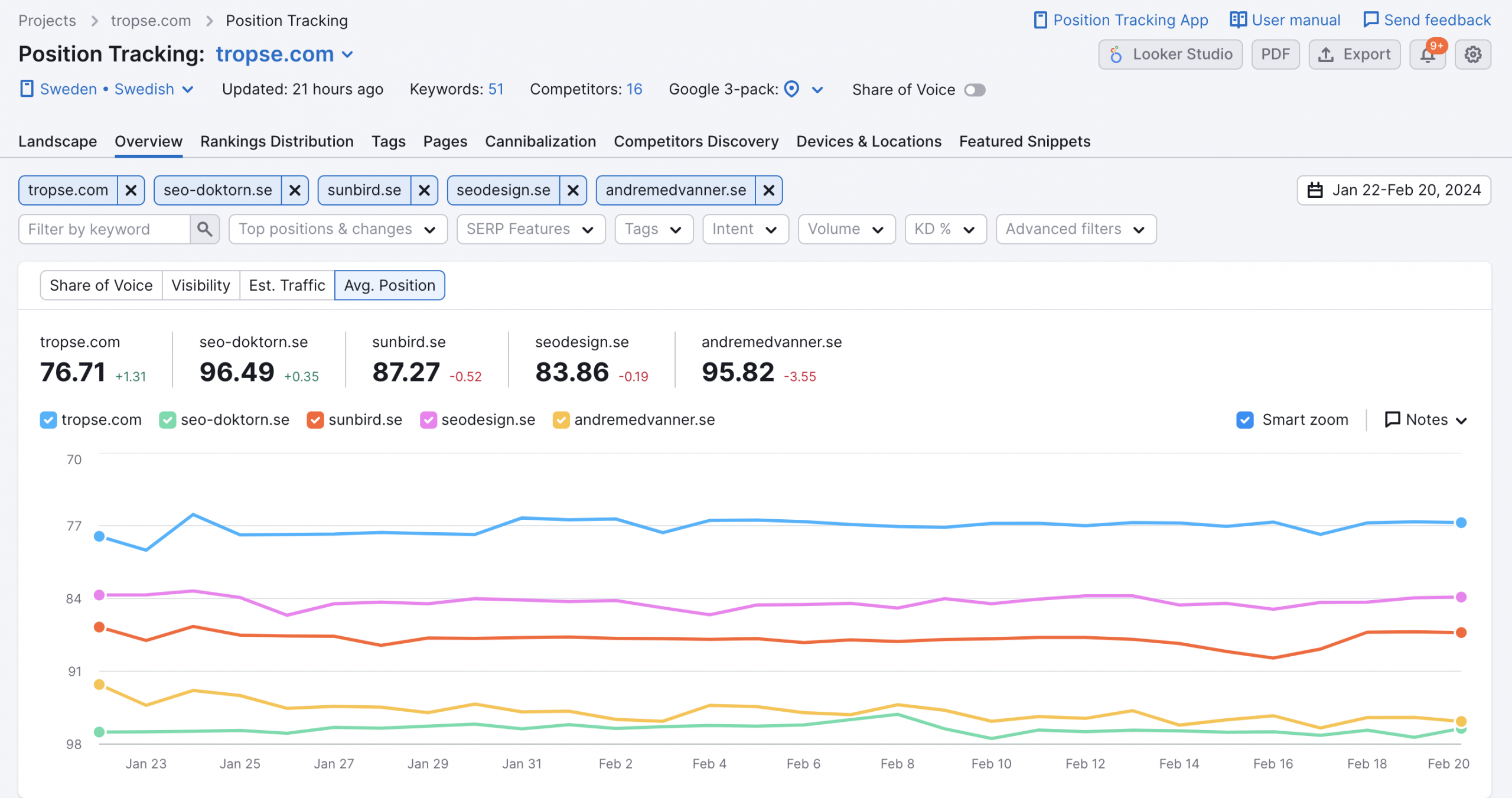Remove sunbird.se domain chip
Viewport: 1512px width, 798px height.
(424, 190)
